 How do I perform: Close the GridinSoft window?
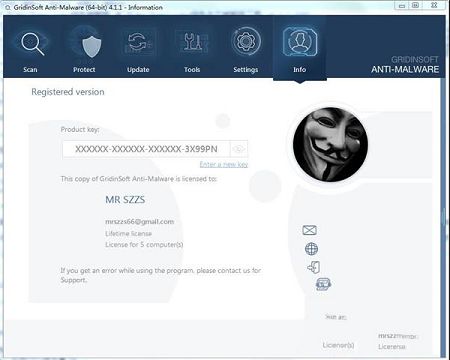click(x=434, y=5)
